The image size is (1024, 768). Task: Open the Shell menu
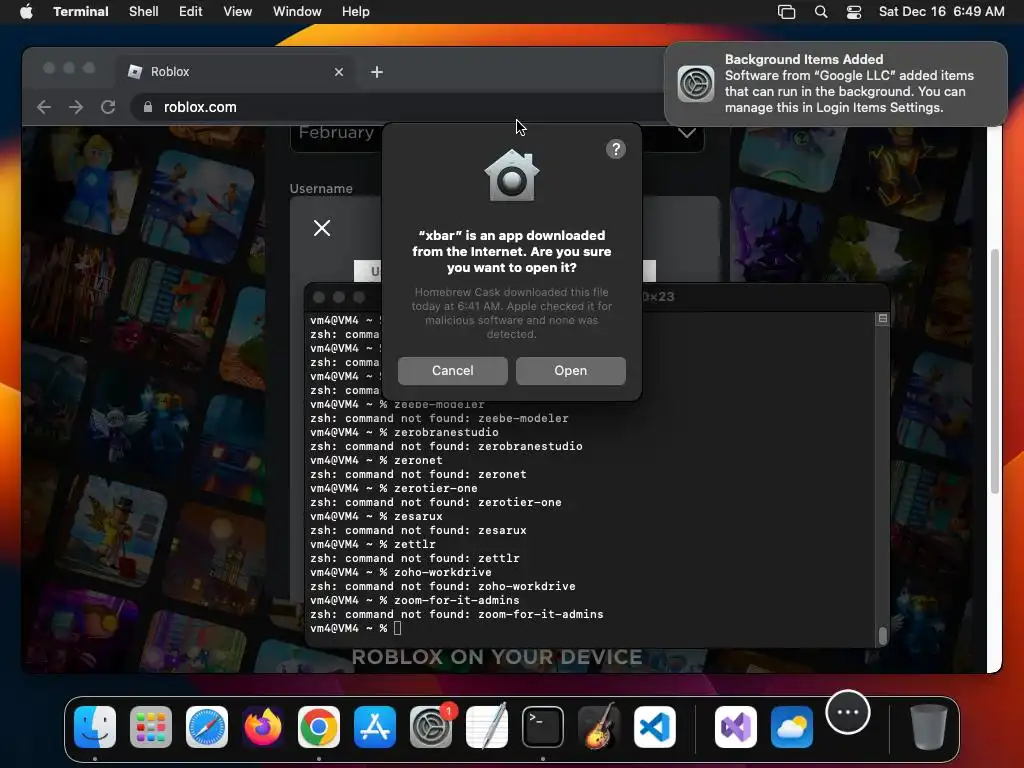[144, 12]
